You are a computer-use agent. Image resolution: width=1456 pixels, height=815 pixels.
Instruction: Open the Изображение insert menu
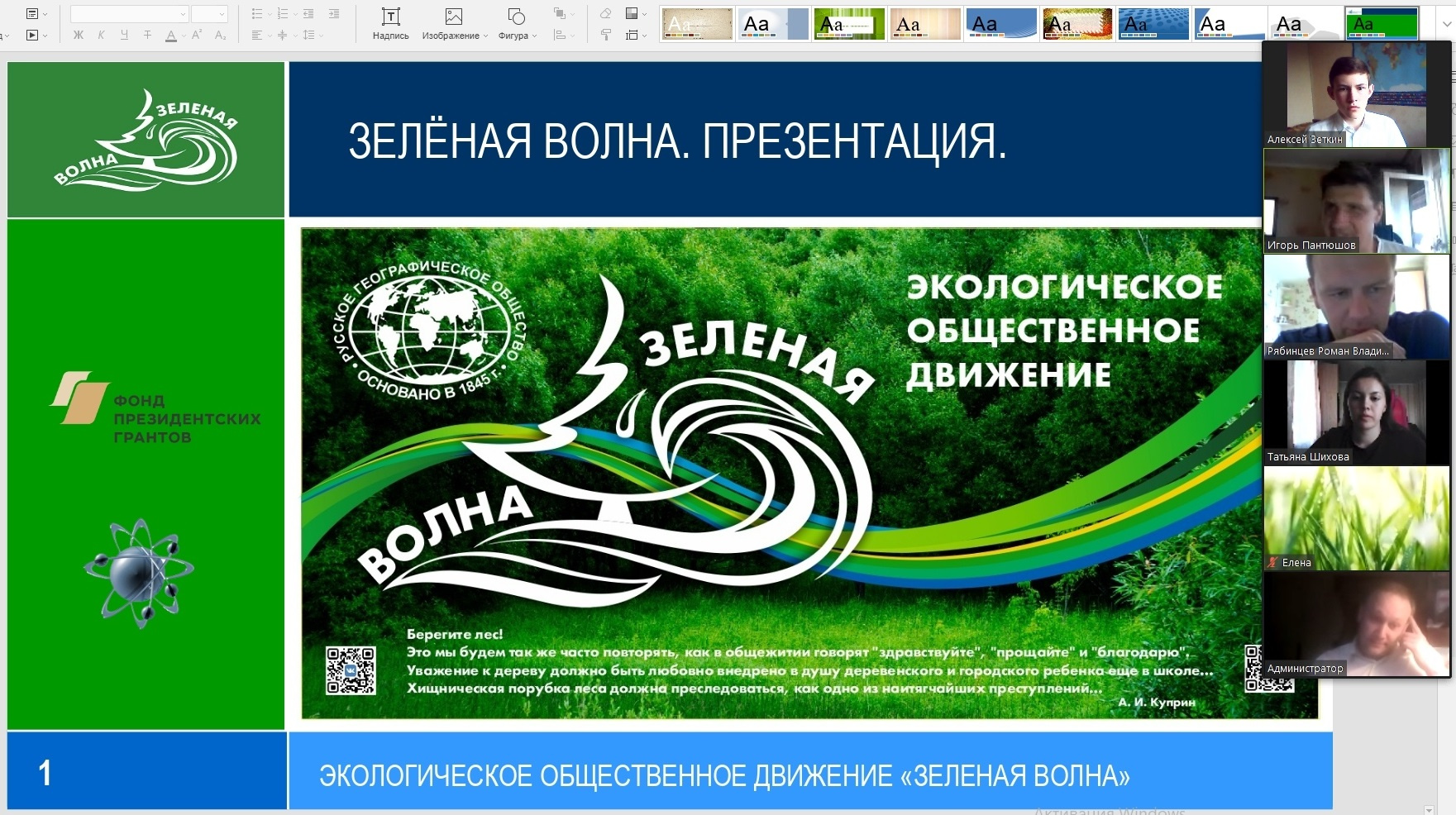pyautogui.click(x=454, y=23)
